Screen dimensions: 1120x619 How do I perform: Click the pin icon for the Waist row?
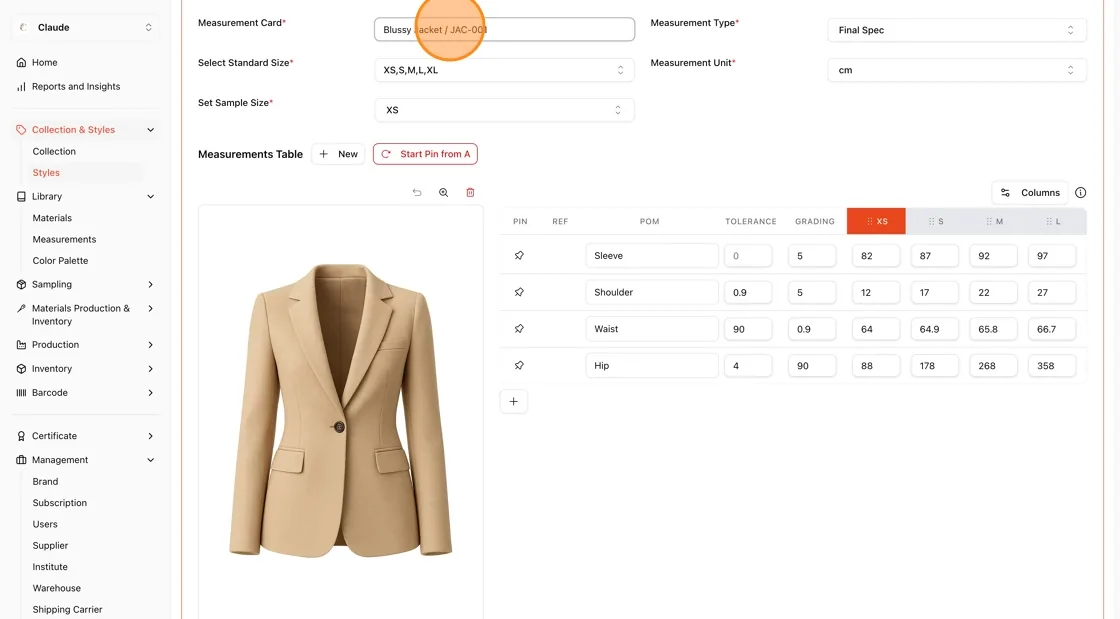click(x=519, y=329)
